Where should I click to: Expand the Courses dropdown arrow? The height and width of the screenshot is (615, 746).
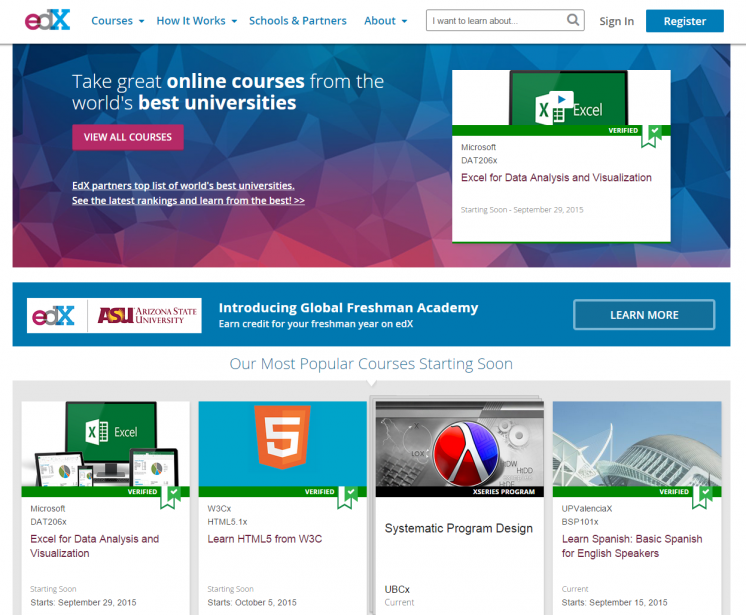pos(141,21)
